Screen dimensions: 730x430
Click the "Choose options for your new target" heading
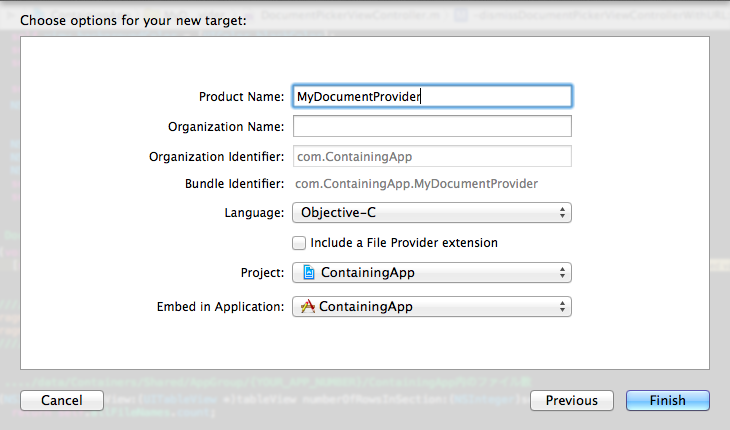point(133,20)
